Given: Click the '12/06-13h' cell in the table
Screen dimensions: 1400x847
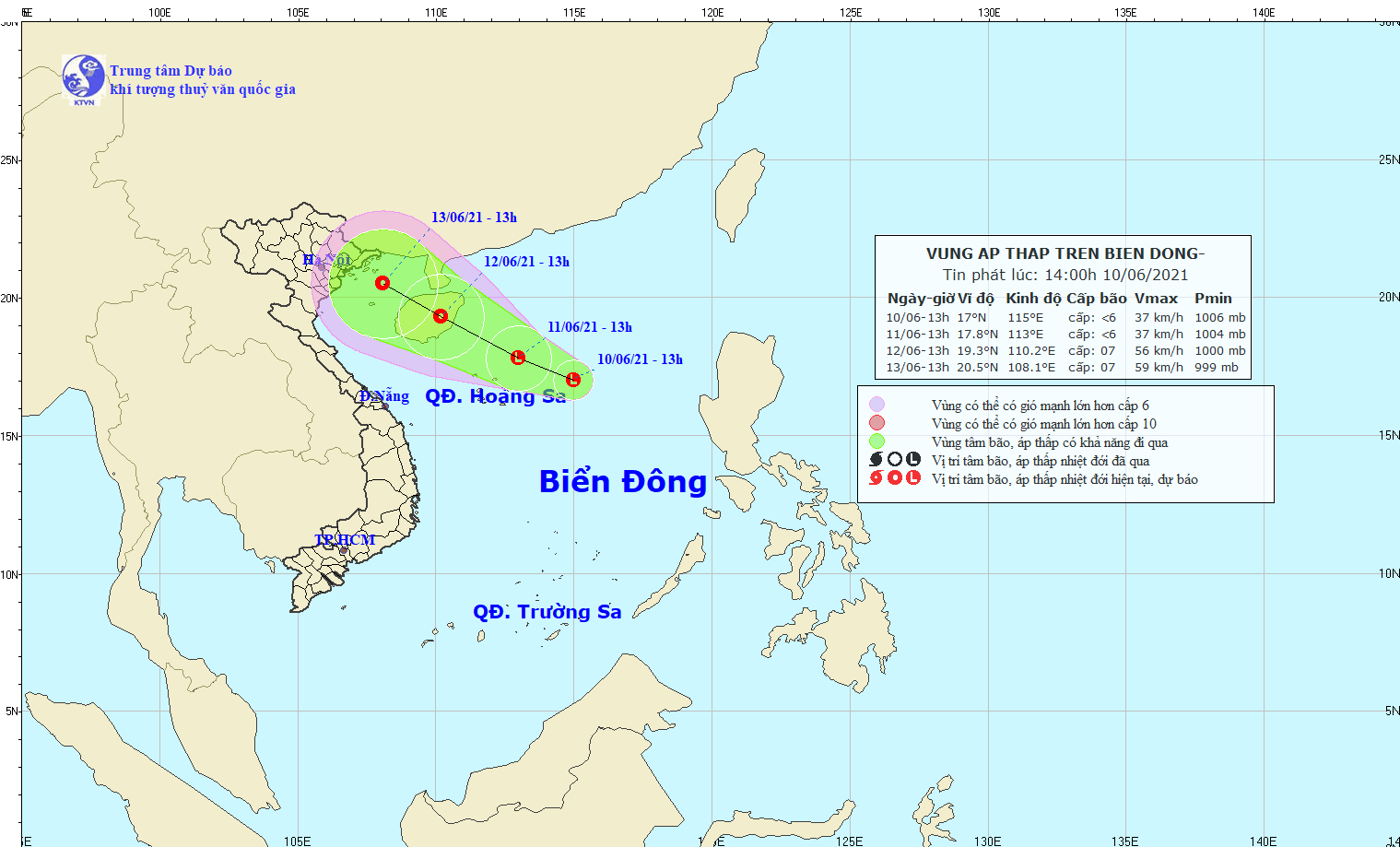Looking at the screenshot, I should (x=918, y=351).
